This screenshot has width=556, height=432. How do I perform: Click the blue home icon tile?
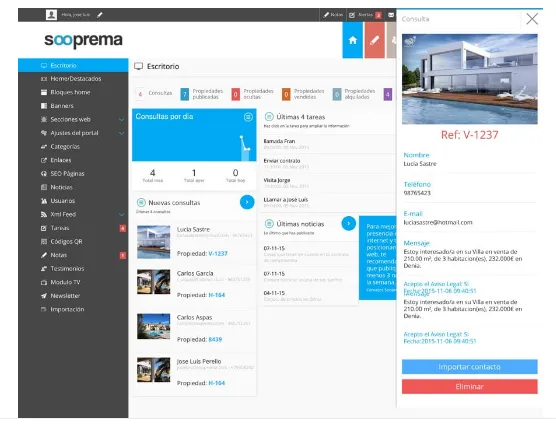(x=352, y=40)
